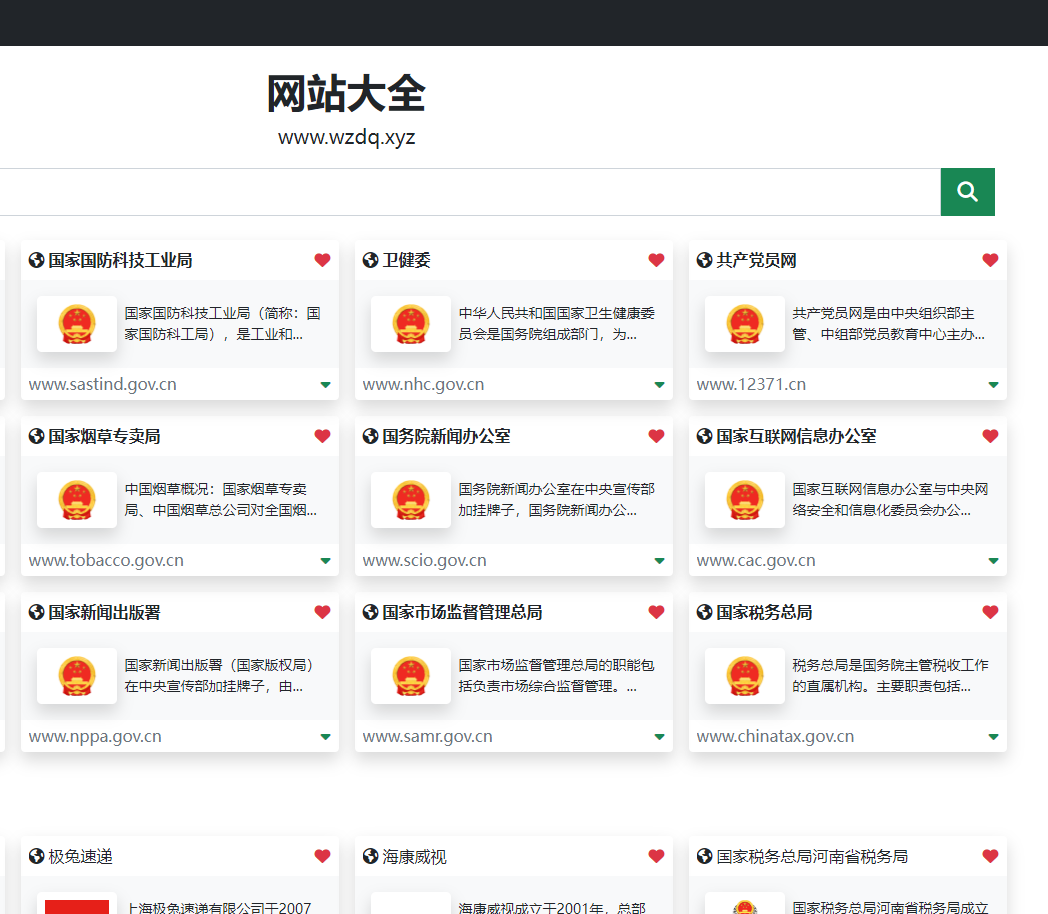The height and width of the screenshot is (914, 1048).
Task: Expand dropdown arrow beside www.cac.gov.cn
Action: [994, 561]
